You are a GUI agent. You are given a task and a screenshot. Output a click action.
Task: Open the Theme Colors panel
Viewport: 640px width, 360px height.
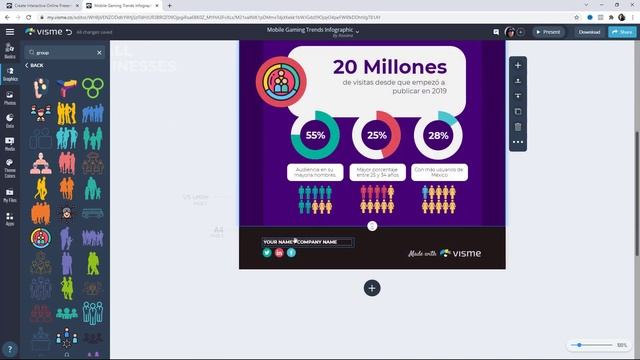(10, 169)
